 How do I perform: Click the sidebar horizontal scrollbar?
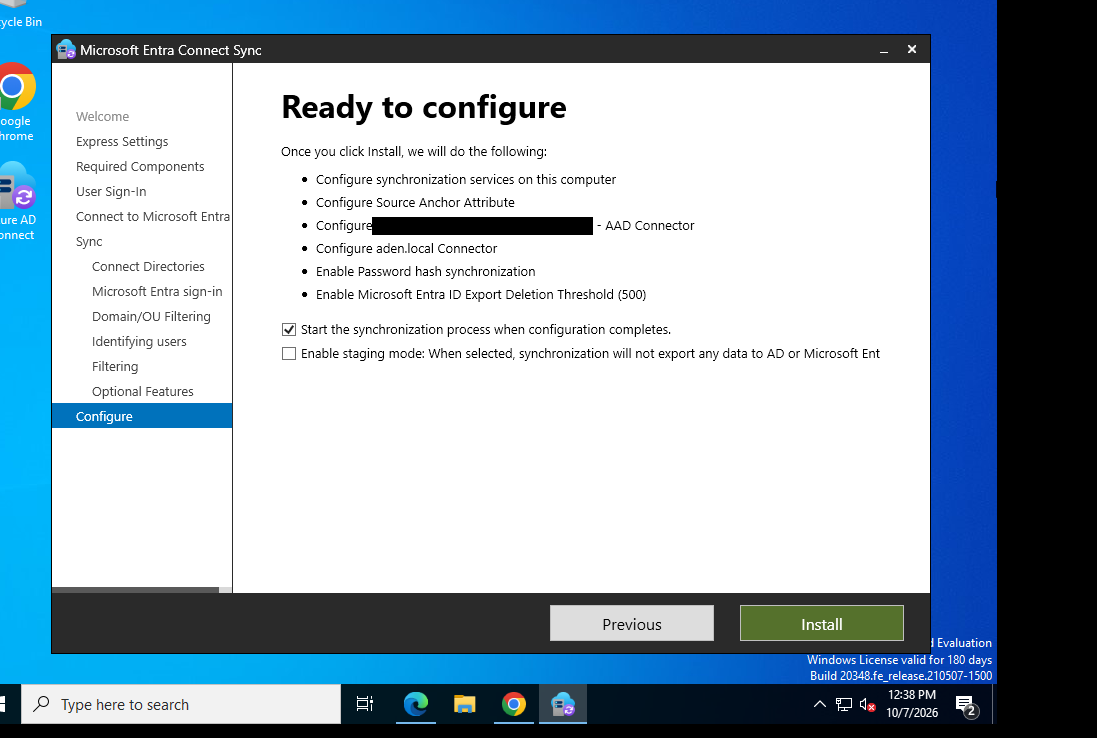136,590
